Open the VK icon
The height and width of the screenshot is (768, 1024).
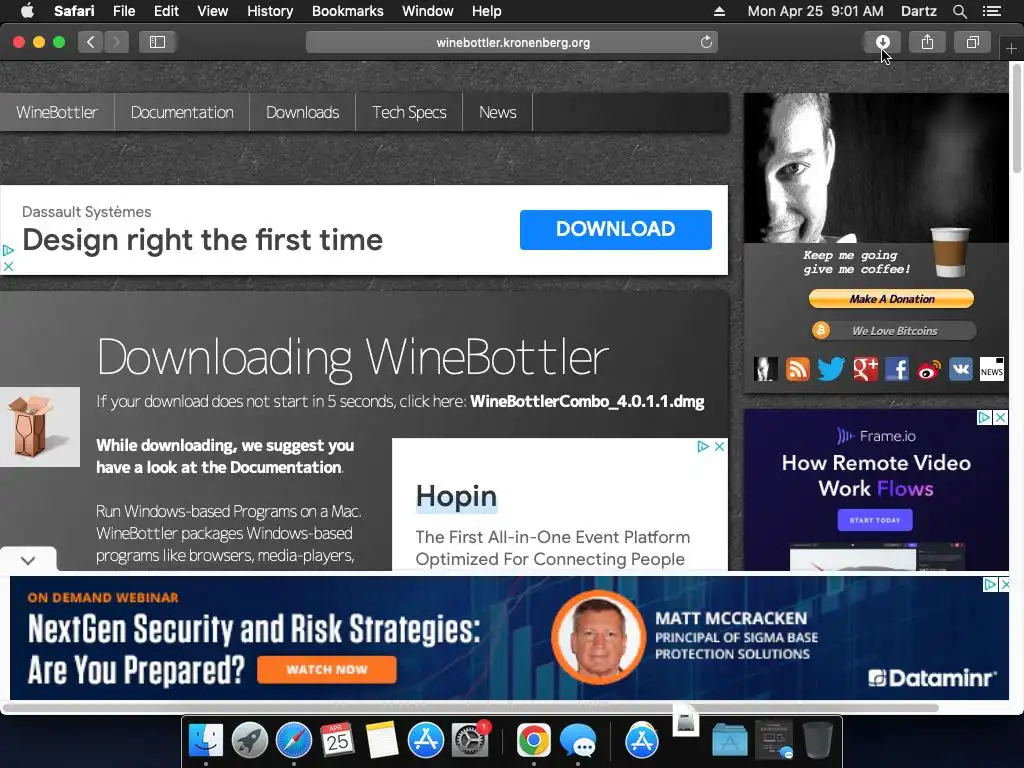(x=961, y=370)
